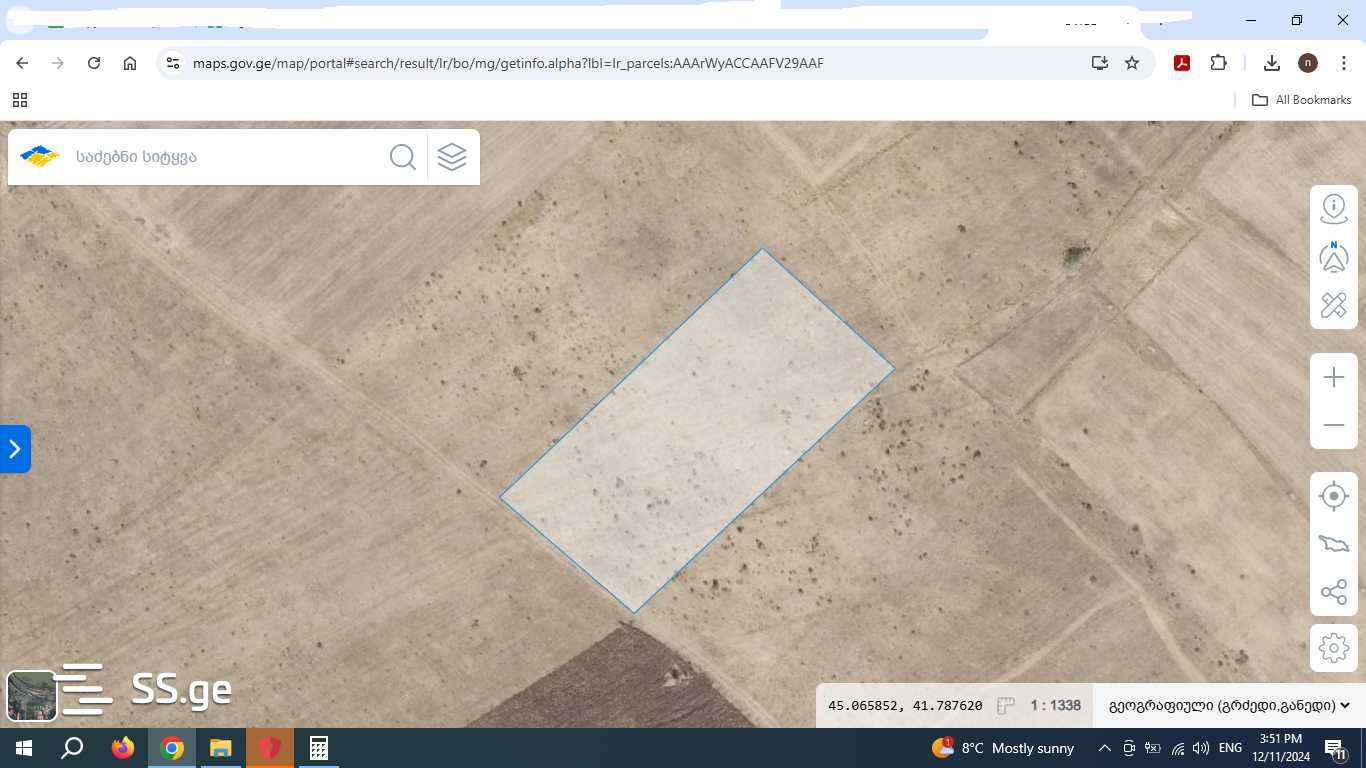Image resolution: width=1366 pixels, height=768 pixels.
Task: Open map settings gear icon
Action: pos(1334,648)
